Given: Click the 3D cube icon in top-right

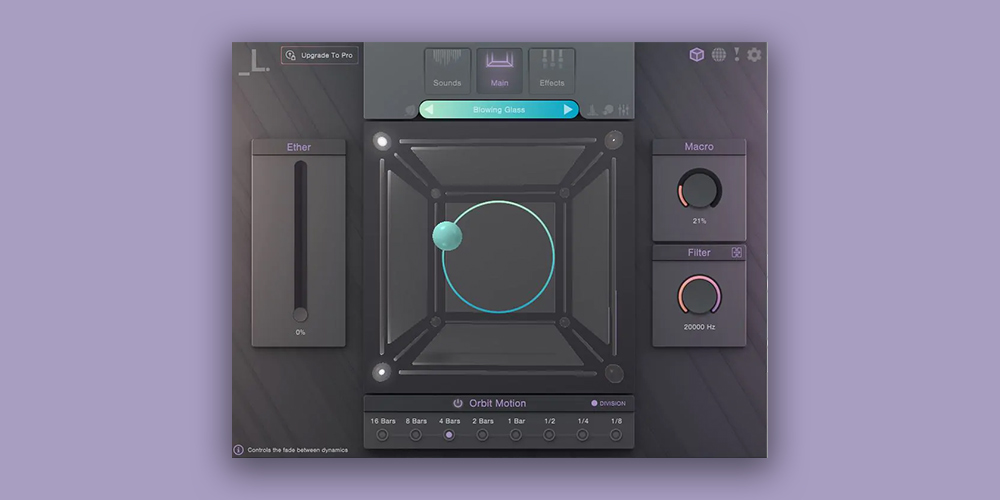Looking at the screenshot, I should [x=697, y=55].
